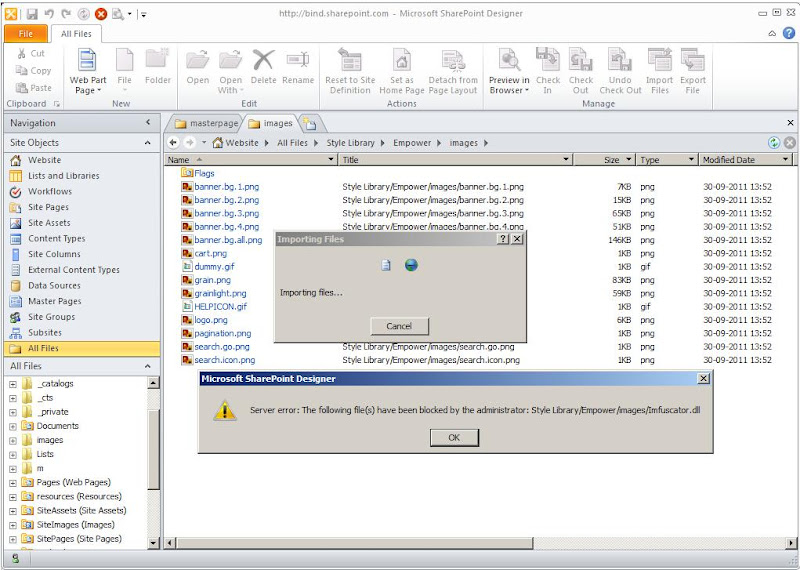Select the All Files ribbon tab
This screenshot has width=800, height=570.
click(x=76, y=34)
